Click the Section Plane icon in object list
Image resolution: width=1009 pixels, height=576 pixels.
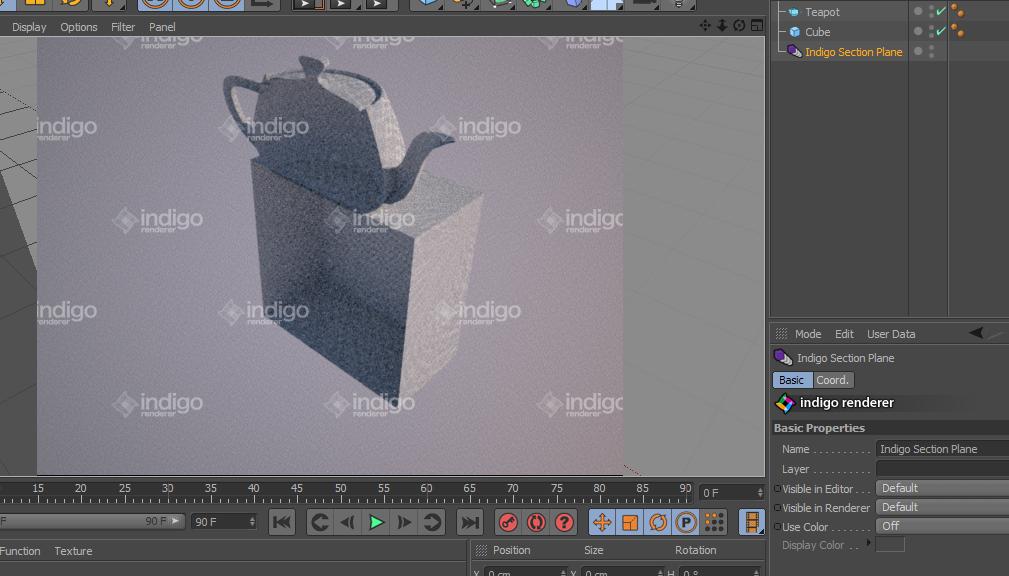[794, 51]
